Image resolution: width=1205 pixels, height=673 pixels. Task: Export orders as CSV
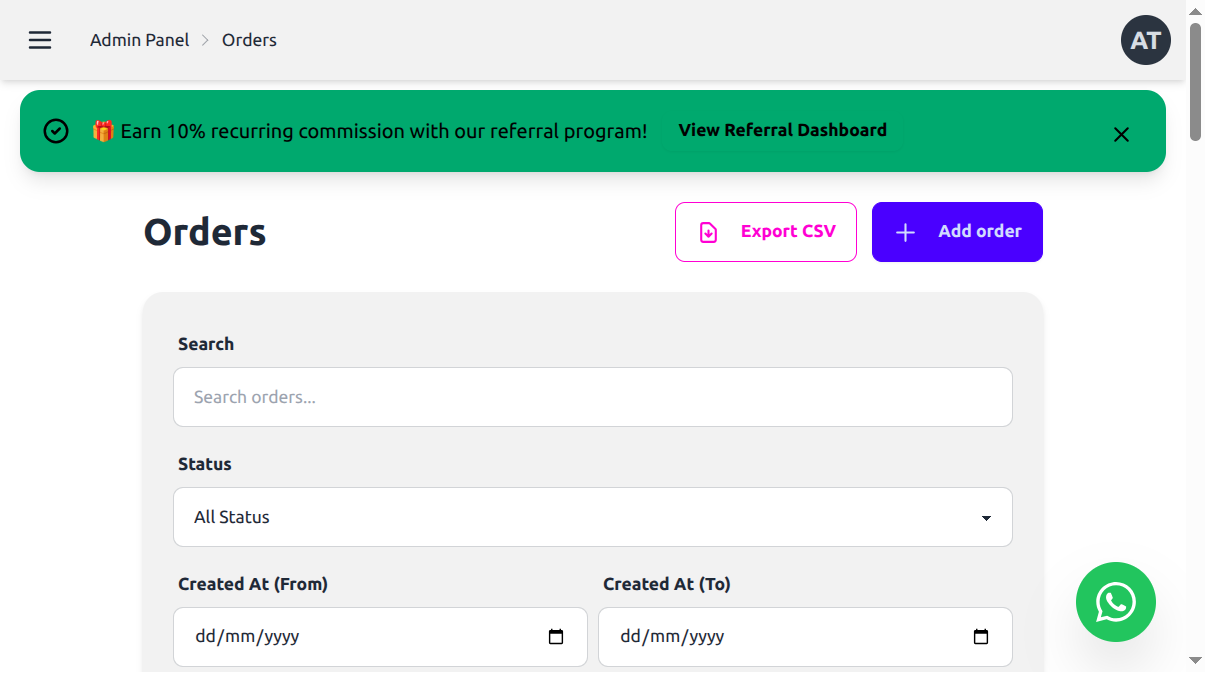click(x=765, y=232)
